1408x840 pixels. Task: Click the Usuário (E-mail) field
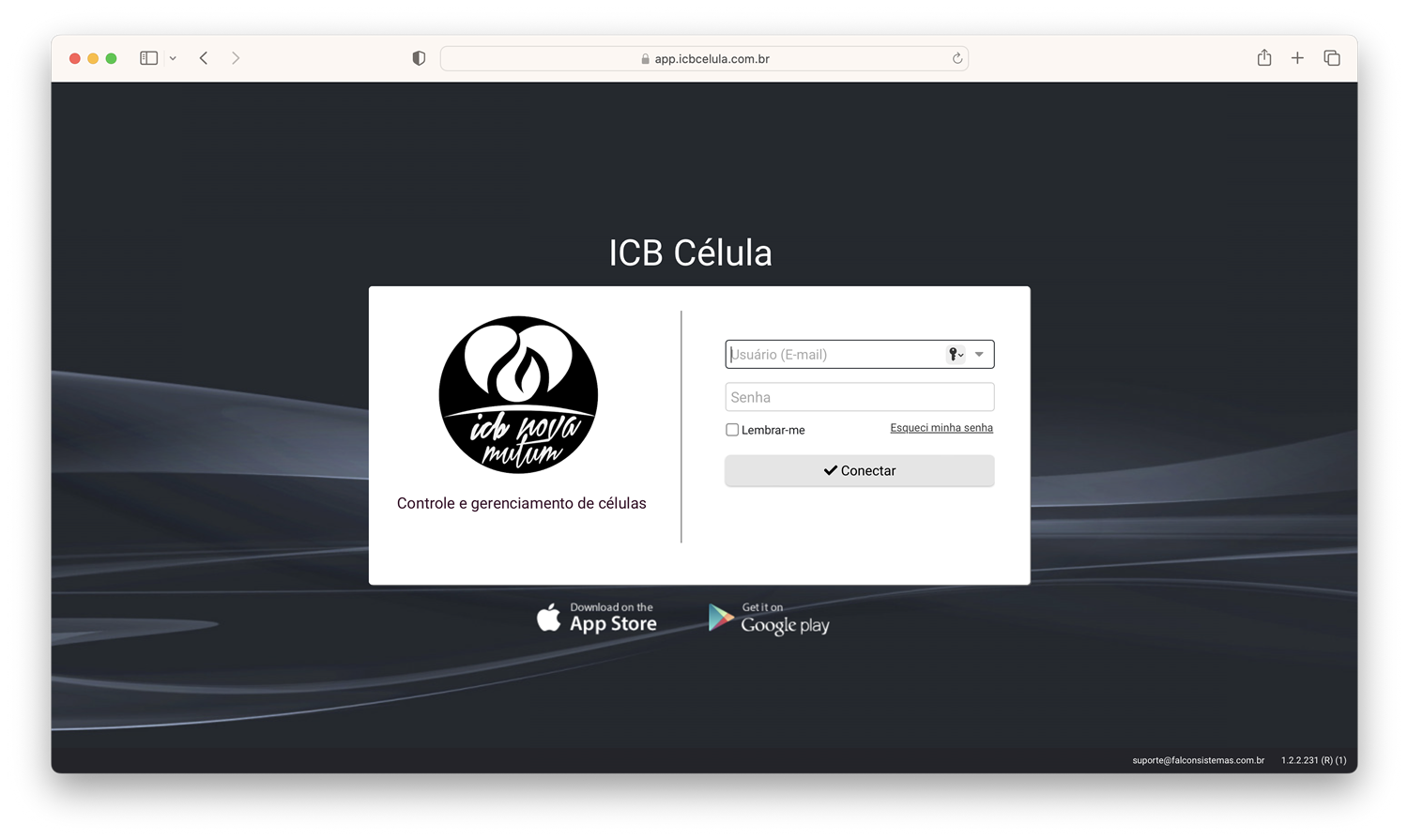coord(859,354)
